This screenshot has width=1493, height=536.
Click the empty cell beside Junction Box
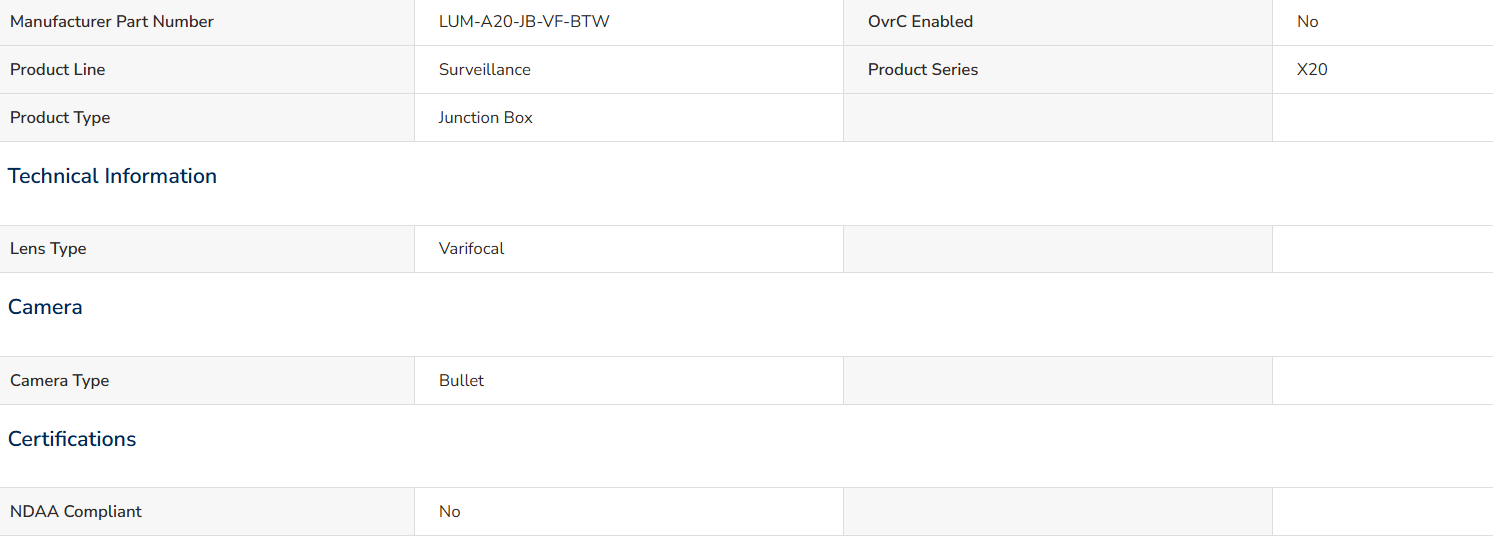point(1058,117)
